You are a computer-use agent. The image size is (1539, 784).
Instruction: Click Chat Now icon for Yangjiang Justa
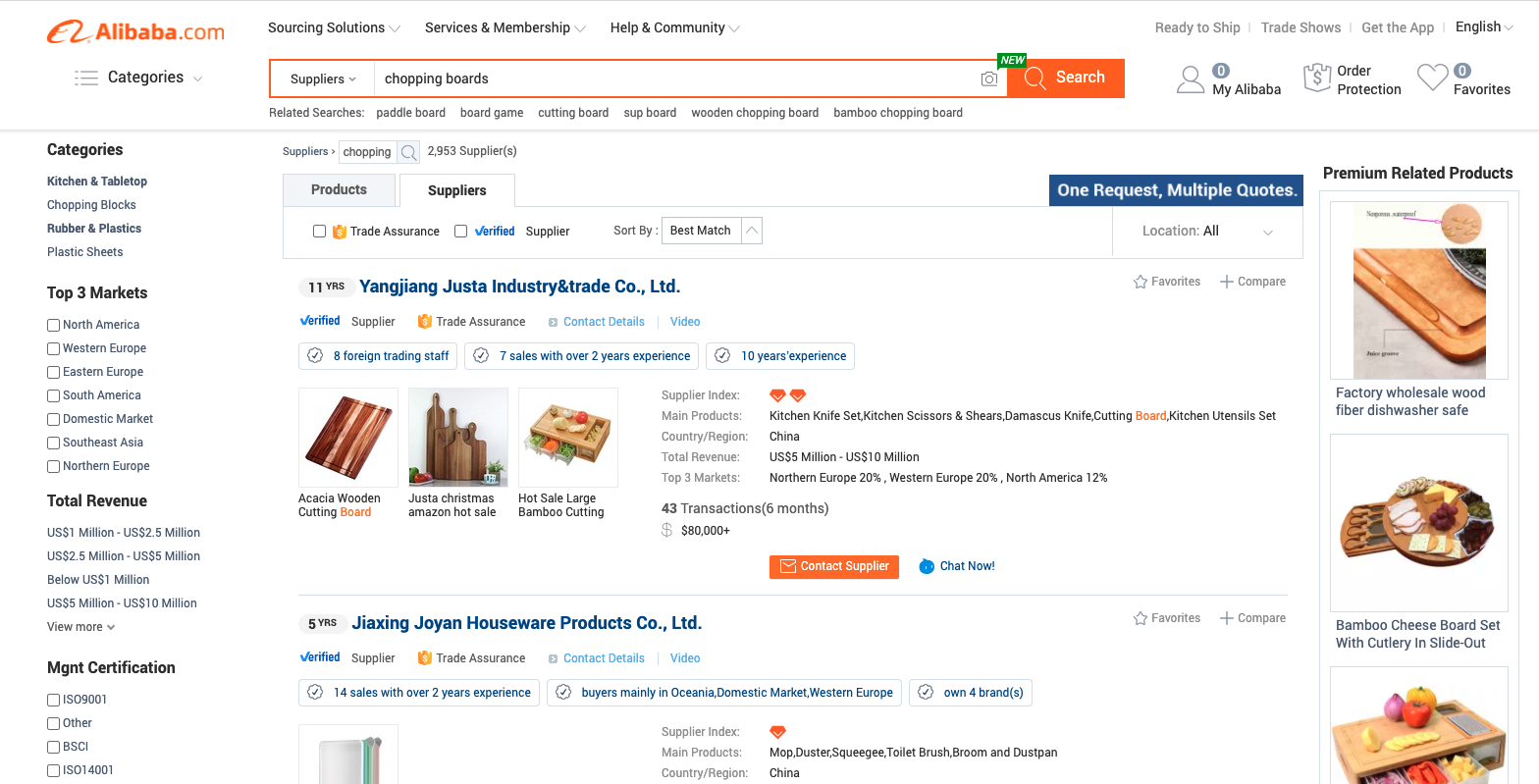click(x=927, y=566)
